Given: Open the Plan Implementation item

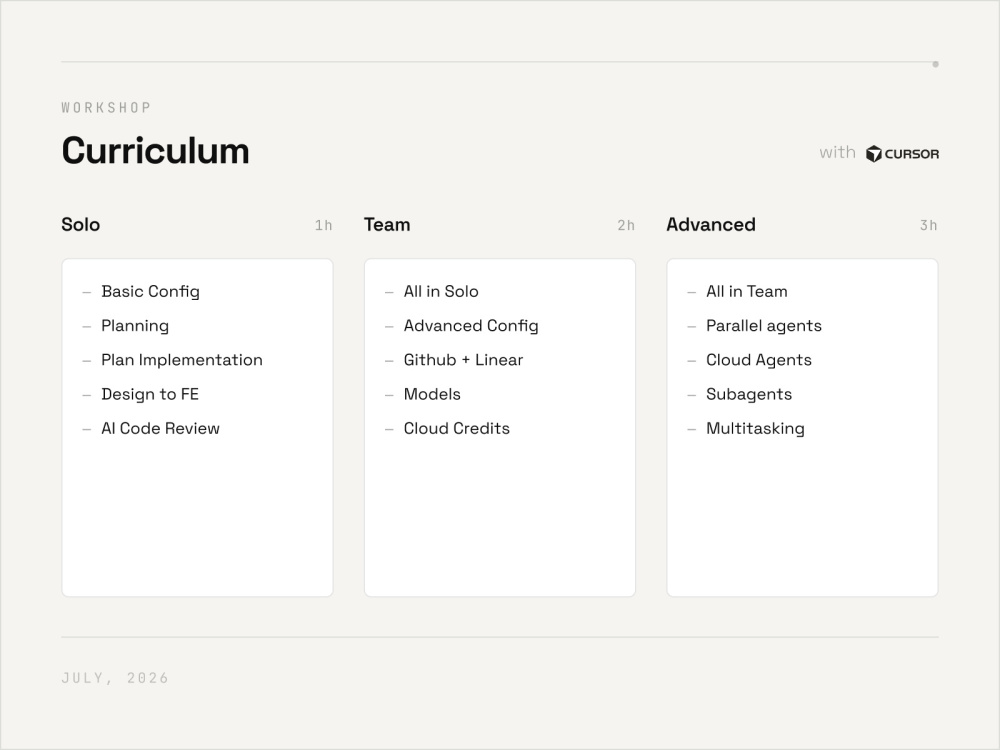Looking at the screenshot, I should click(182, 360).
